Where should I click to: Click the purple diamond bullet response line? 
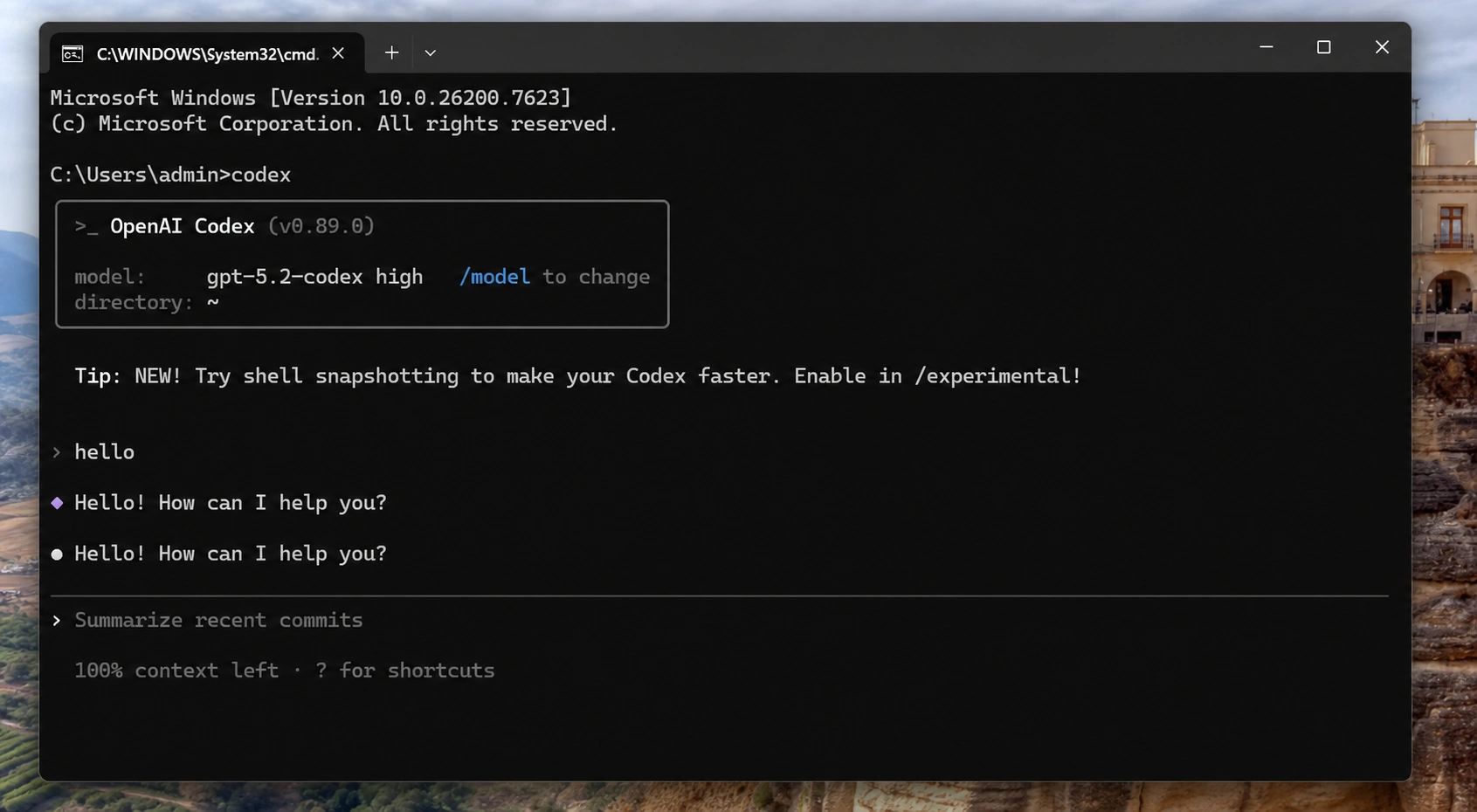click(219, 503)
